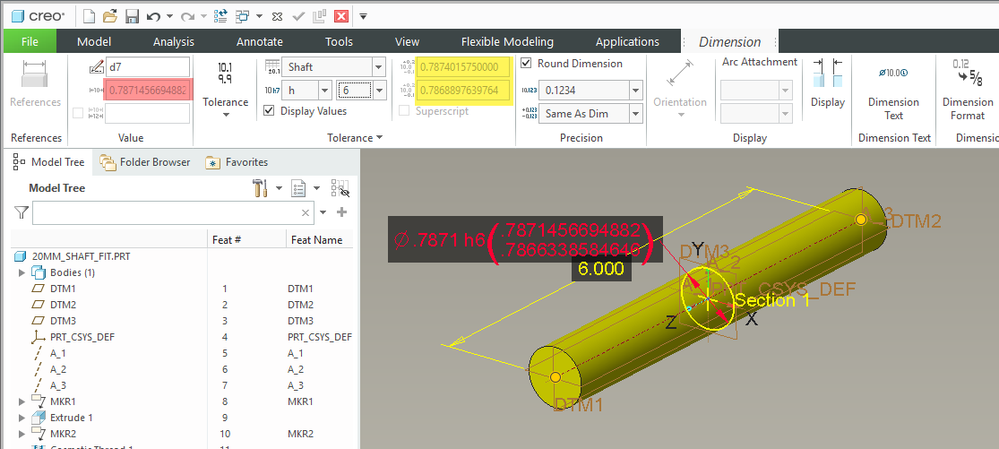Image resolution: width=999 pixels, height=449 pixels.
Task: Open the Dimension Text tool
Action: 893,88
